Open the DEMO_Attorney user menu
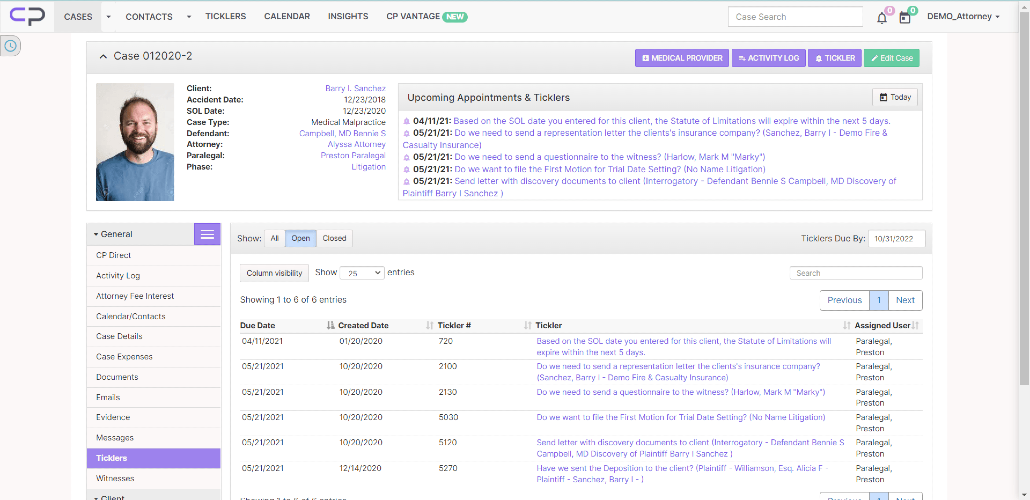The height and width of the screenshot is (500, 1030). click(x=963, y=16)
